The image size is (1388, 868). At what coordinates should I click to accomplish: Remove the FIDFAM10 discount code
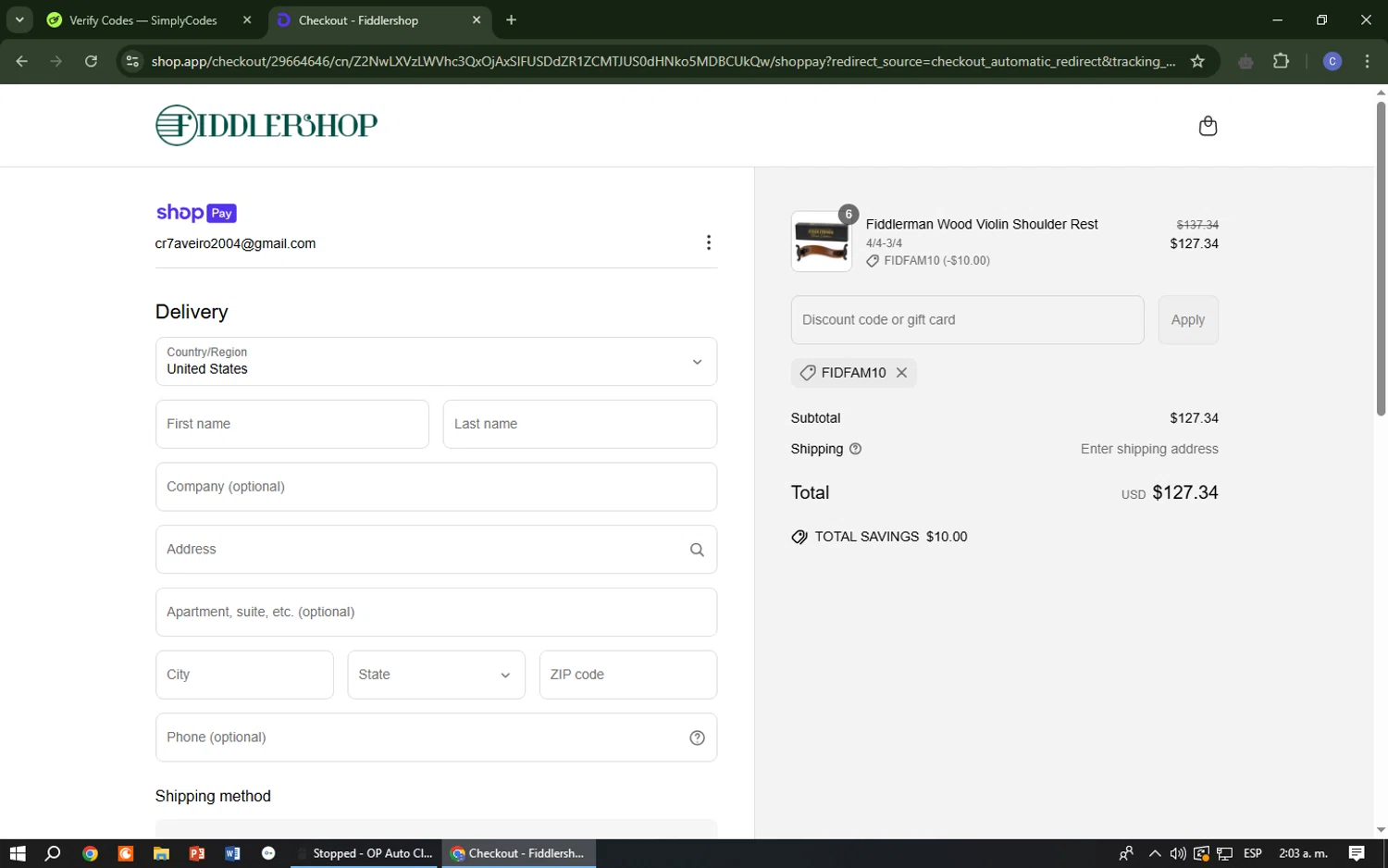[901, 372]
